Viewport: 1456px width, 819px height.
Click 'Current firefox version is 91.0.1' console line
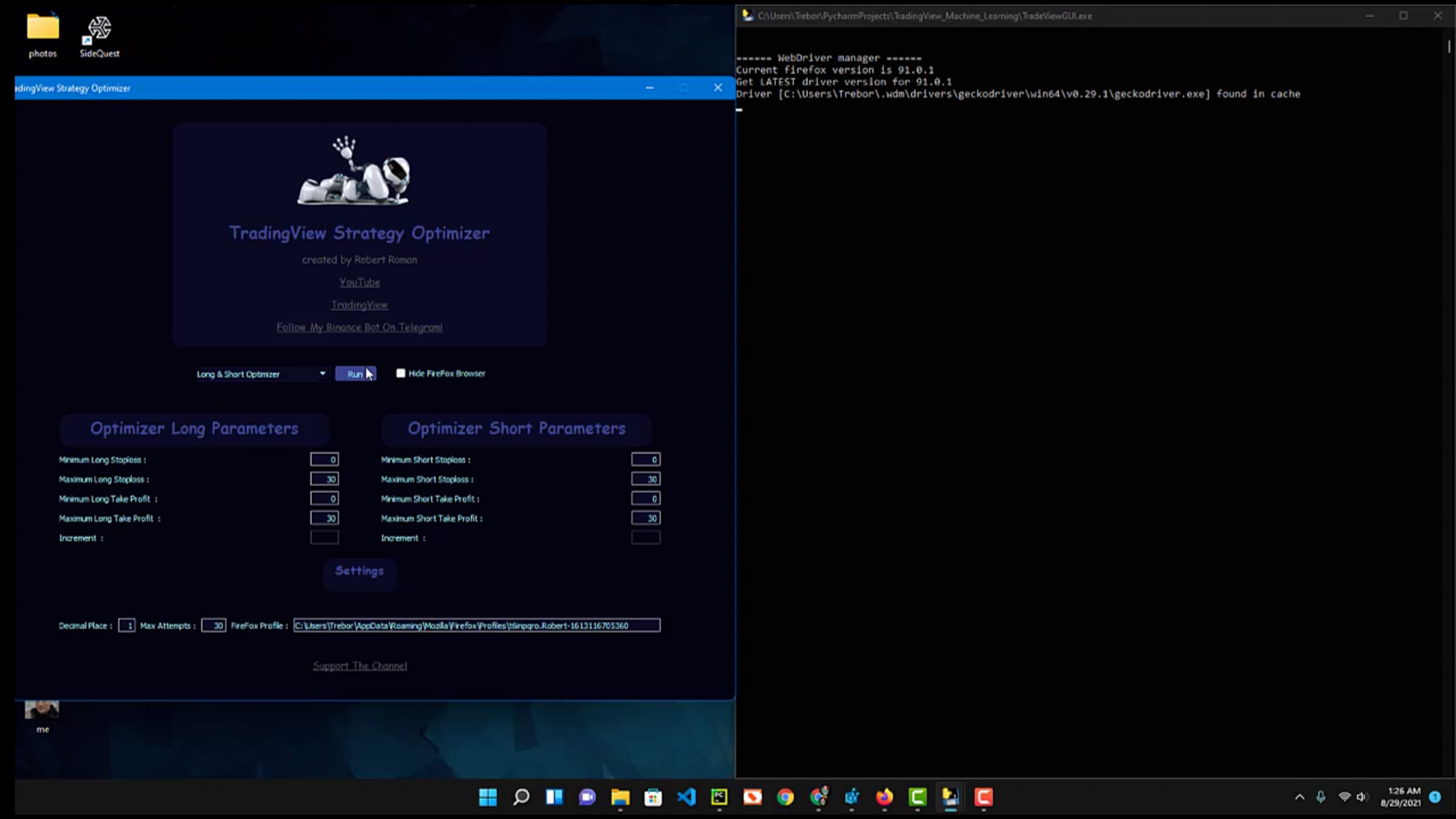[835, 70]
